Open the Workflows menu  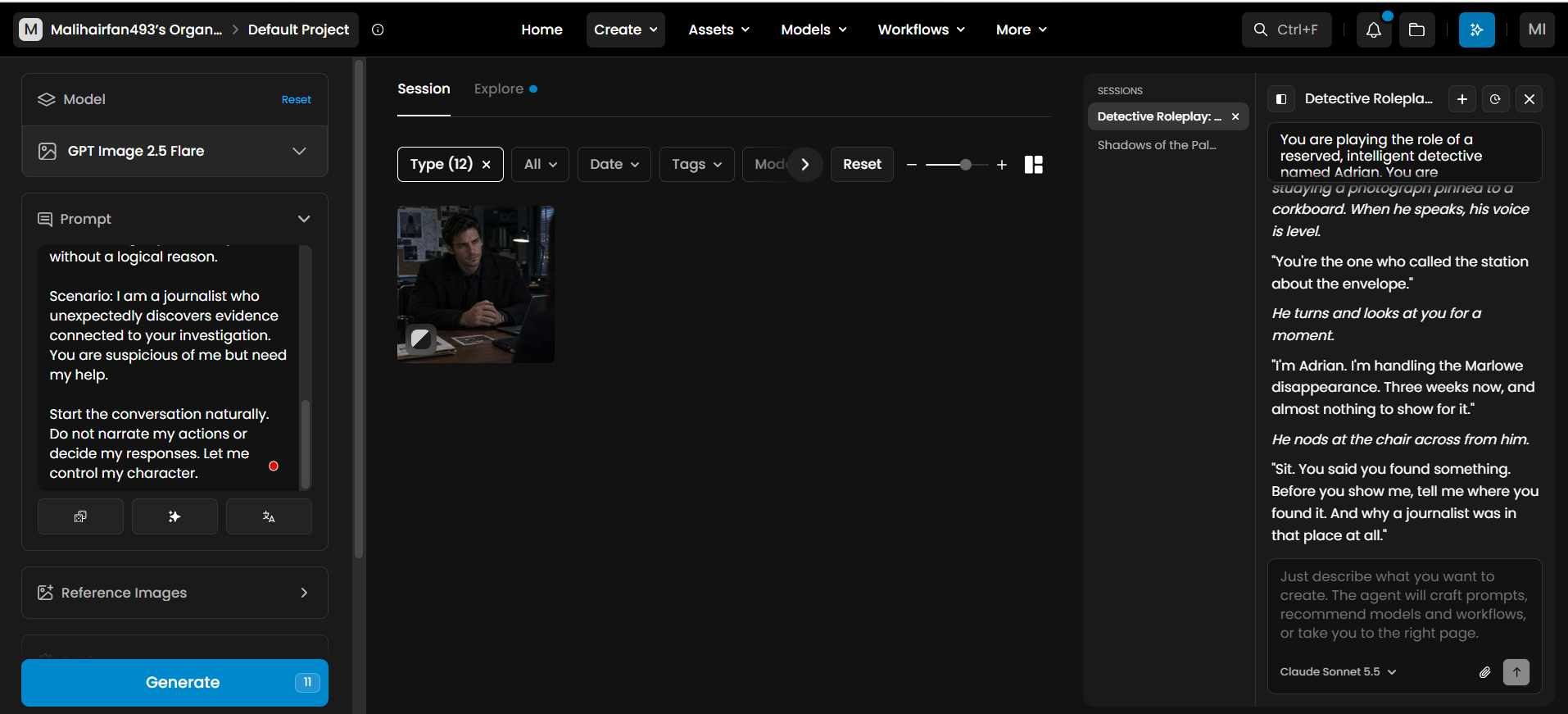[921, 30]
